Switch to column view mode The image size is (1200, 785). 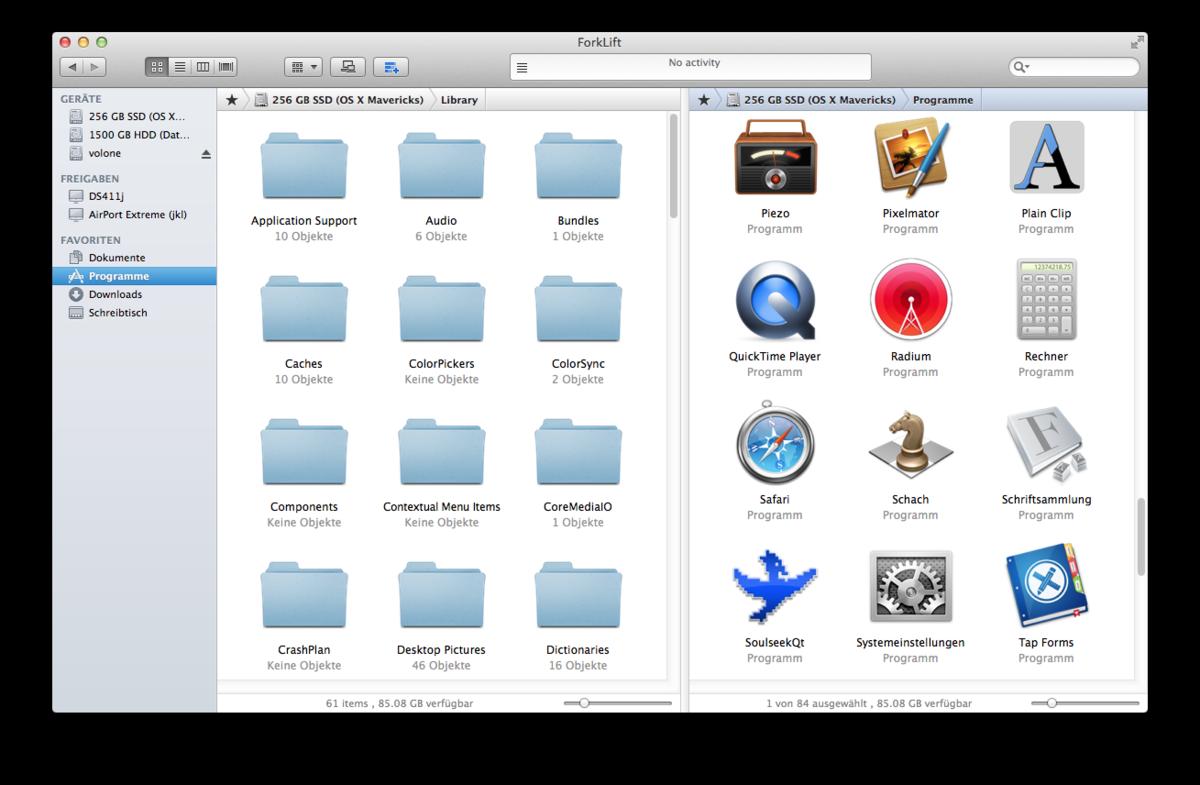click(x=203, y=67)
